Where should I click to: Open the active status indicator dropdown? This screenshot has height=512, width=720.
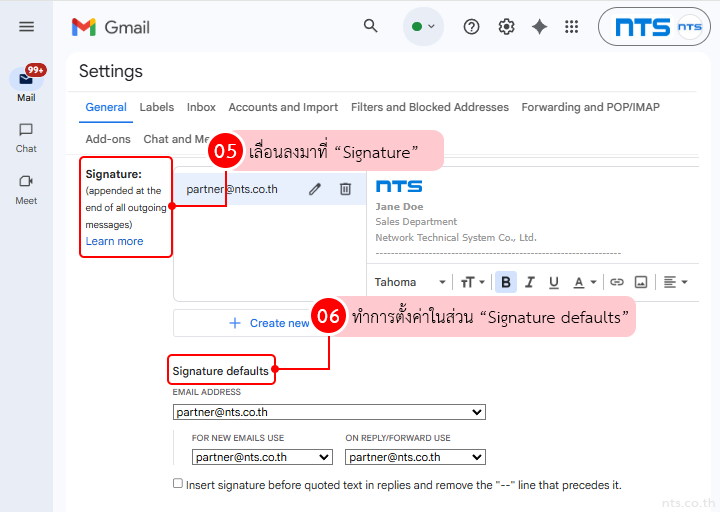coord(423,27)
